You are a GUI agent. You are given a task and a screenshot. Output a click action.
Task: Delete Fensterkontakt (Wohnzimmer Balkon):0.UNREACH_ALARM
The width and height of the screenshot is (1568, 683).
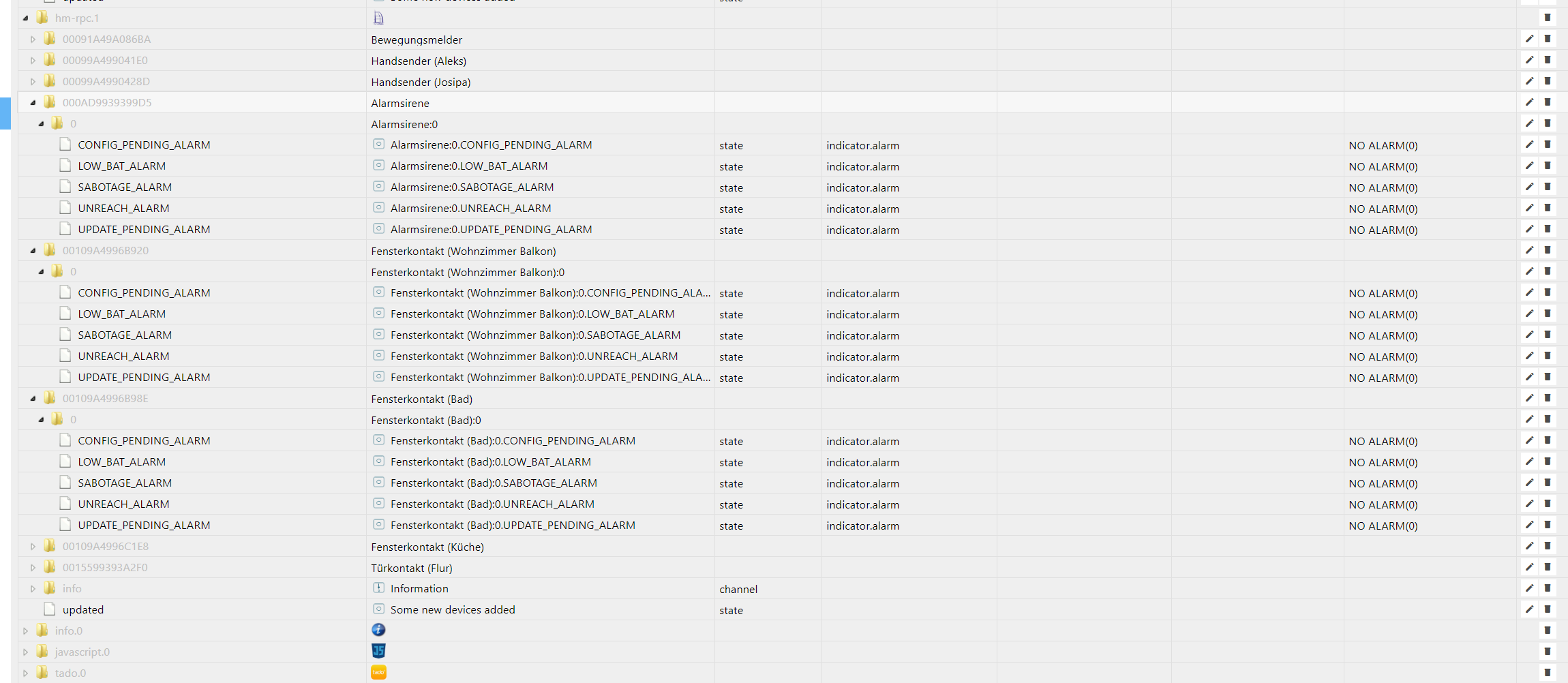pos(1548,356)
